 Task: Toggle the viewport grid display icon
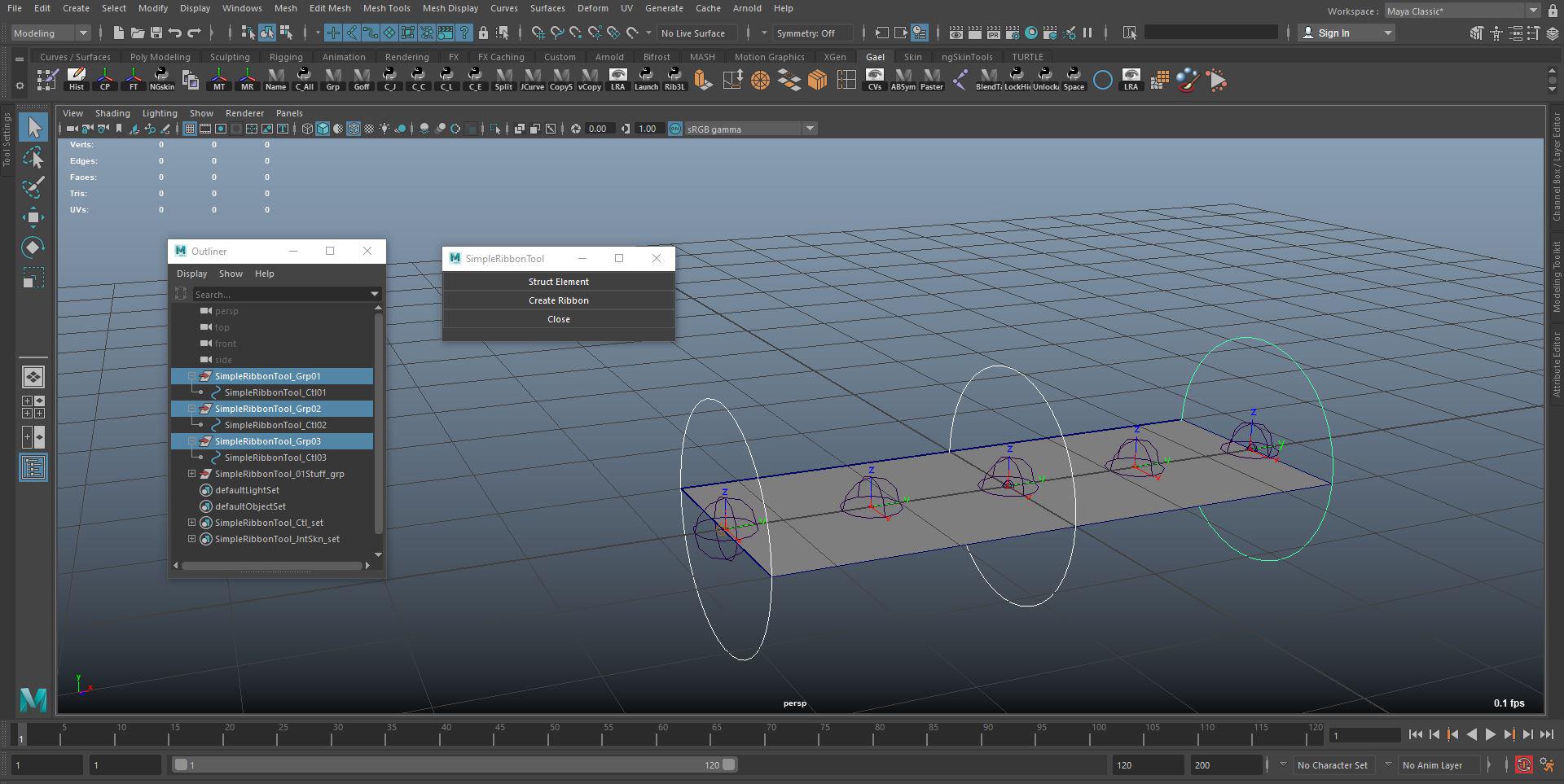pos(190,129)
